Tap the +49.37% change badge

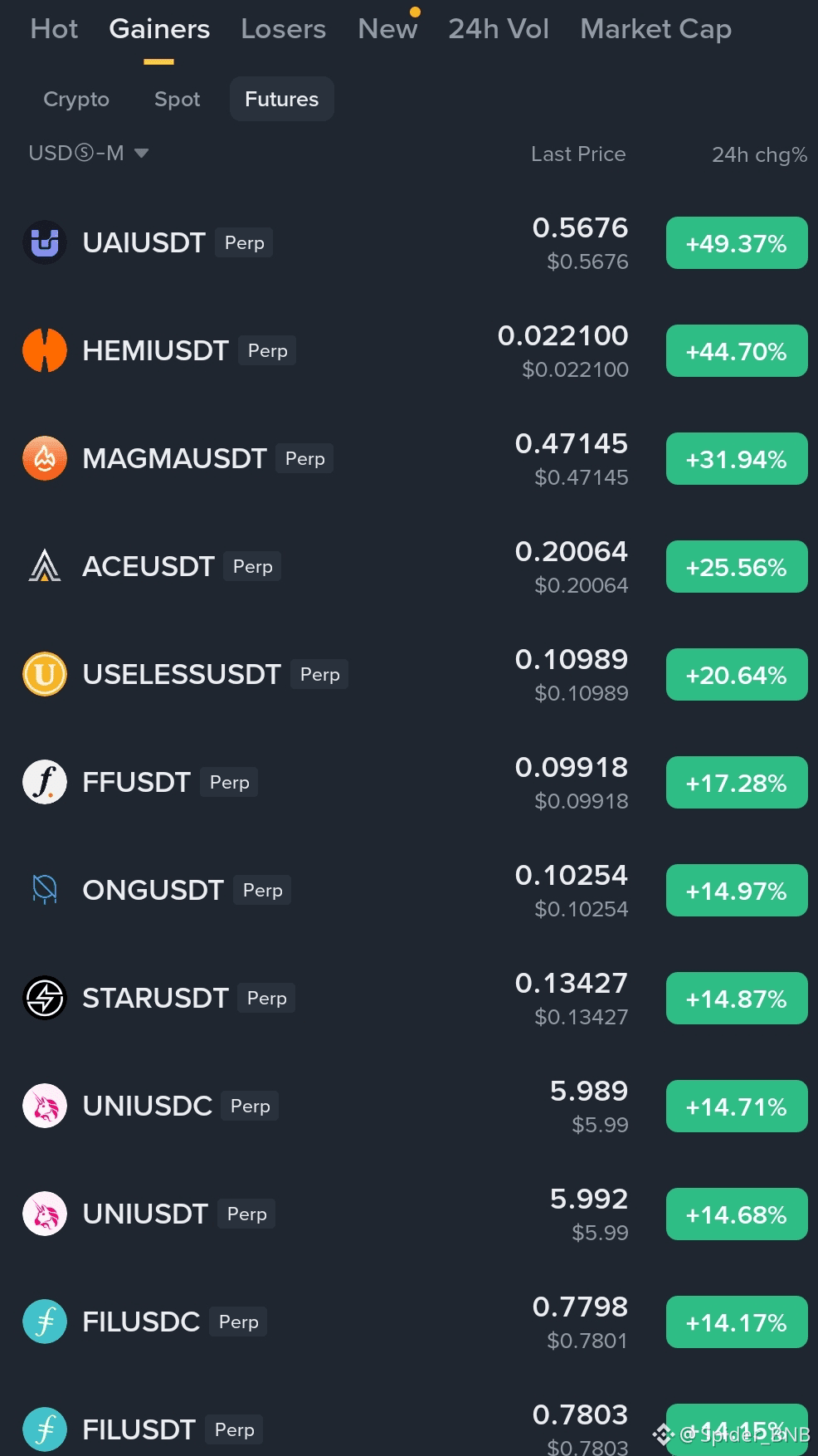tap(737, 243)
